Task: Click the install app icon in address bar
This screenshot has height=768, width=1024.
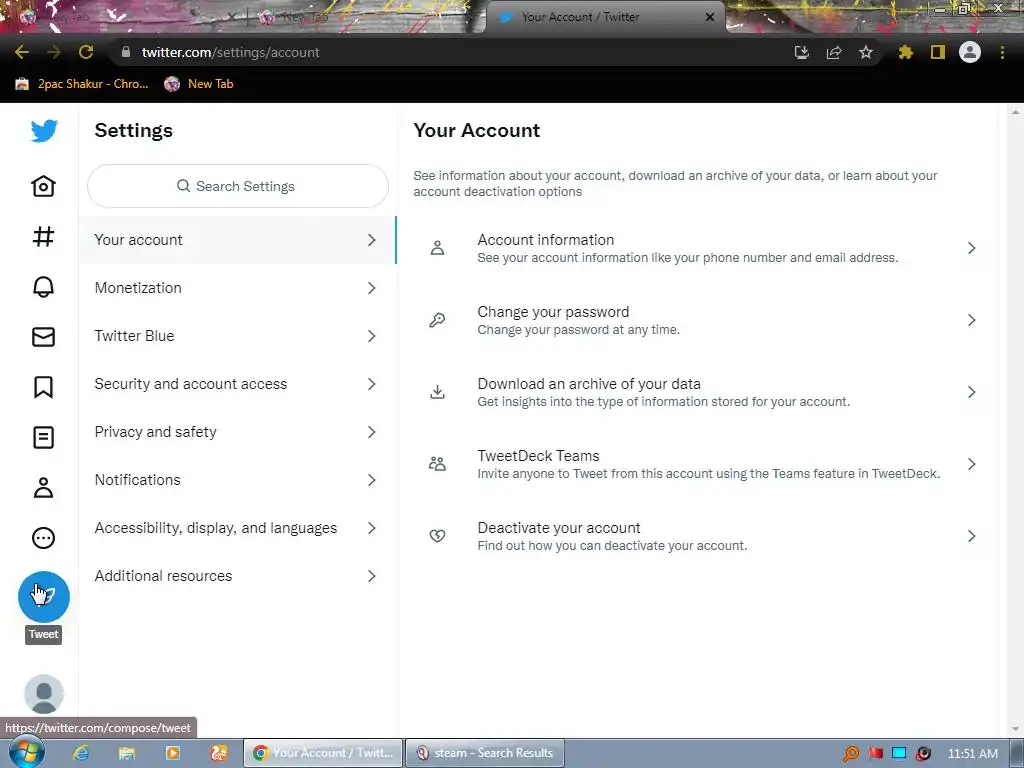Action: [x=802, y=52]
